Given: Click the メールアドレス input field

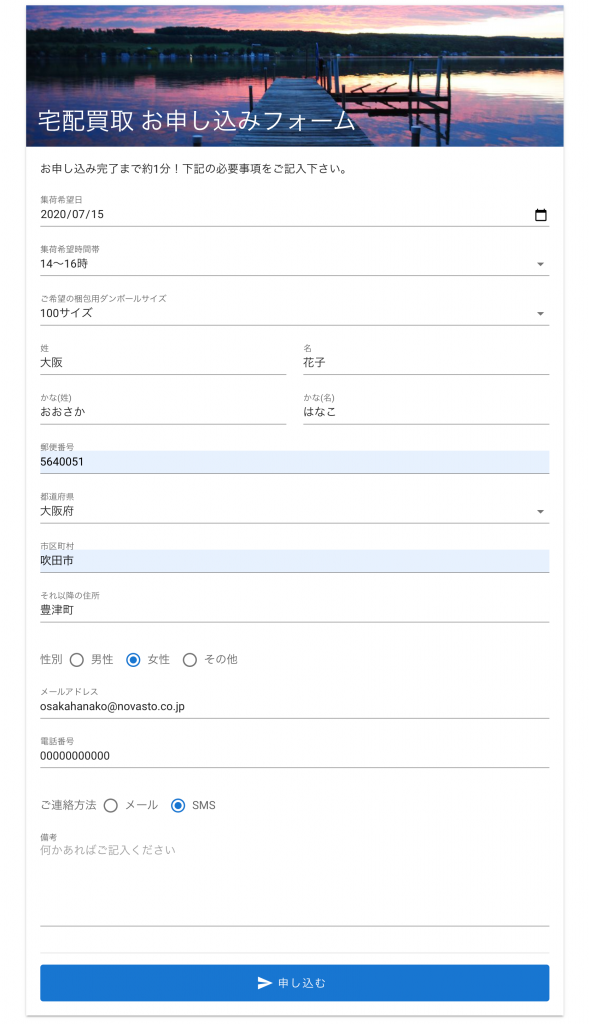Looking at the screenshot, I should (x=294, y=707).
